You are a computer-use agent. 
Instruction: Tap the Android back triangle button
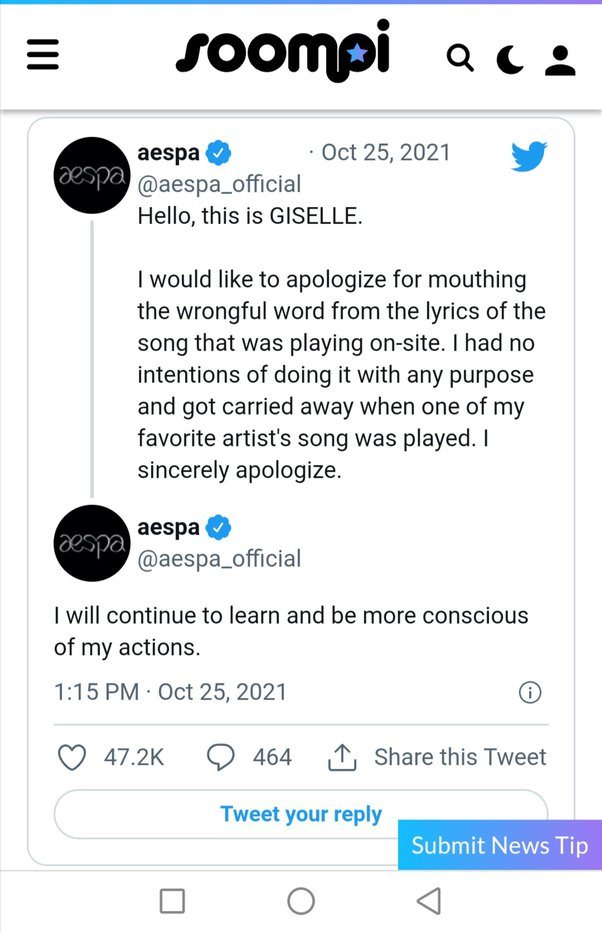[x=429, y=901]
